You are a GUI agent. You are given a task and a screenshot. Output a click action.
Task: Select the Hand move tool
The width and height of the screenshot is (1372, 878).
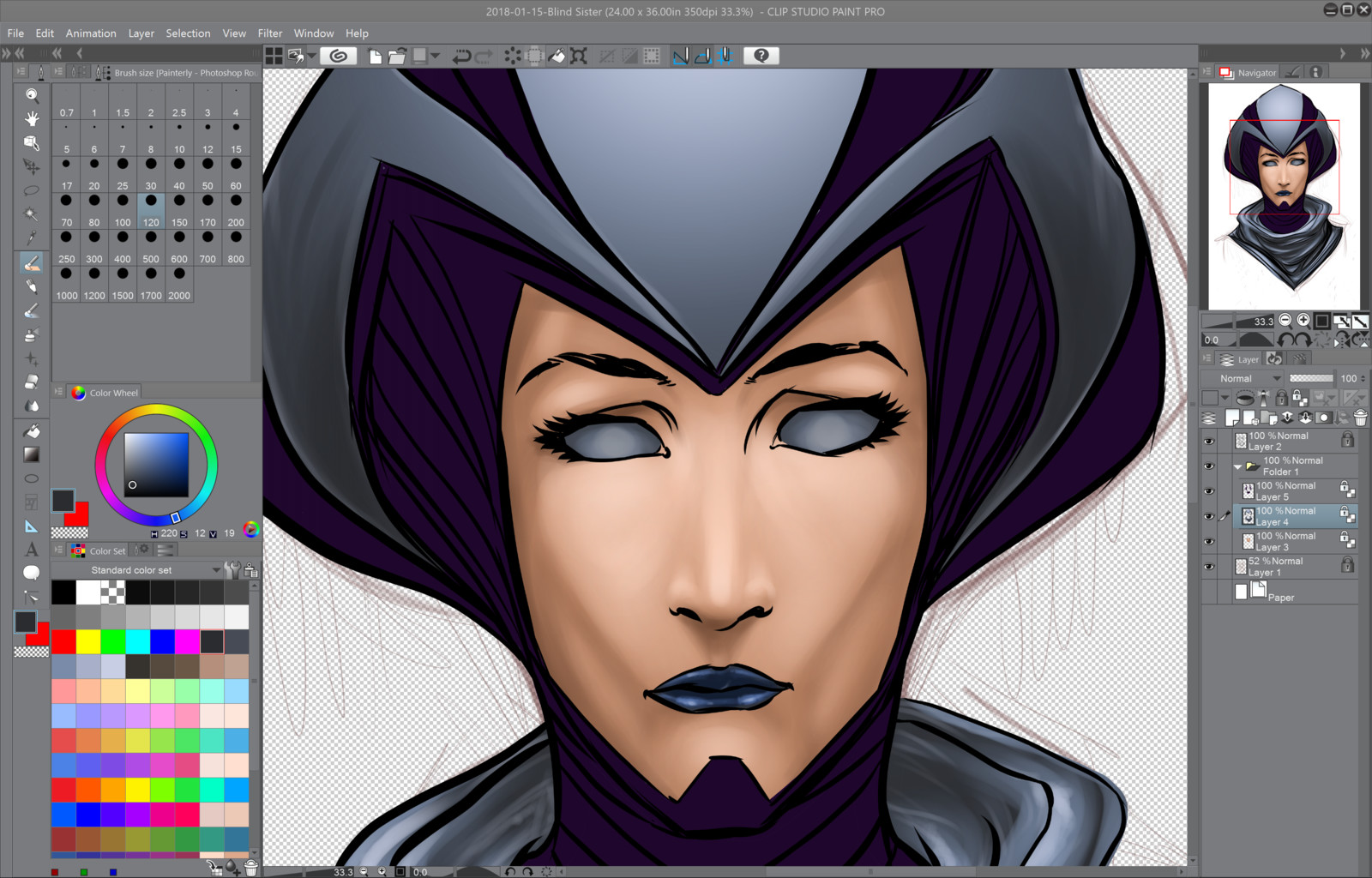click(x=32, y=118)
